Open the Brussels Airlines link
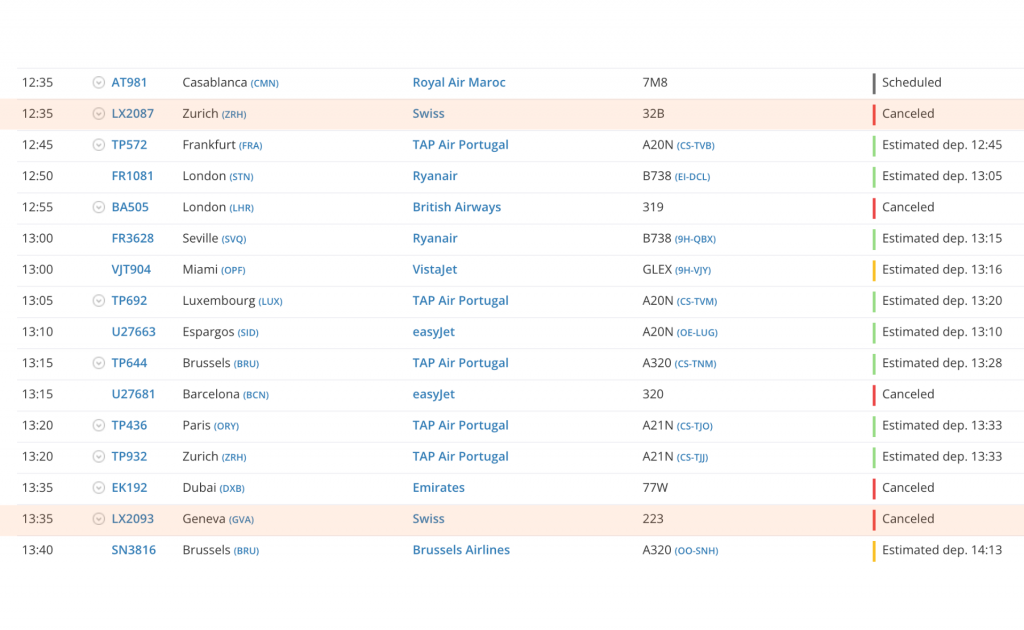The height and width of the screenshot is (630, 1024). coord(461,550)
